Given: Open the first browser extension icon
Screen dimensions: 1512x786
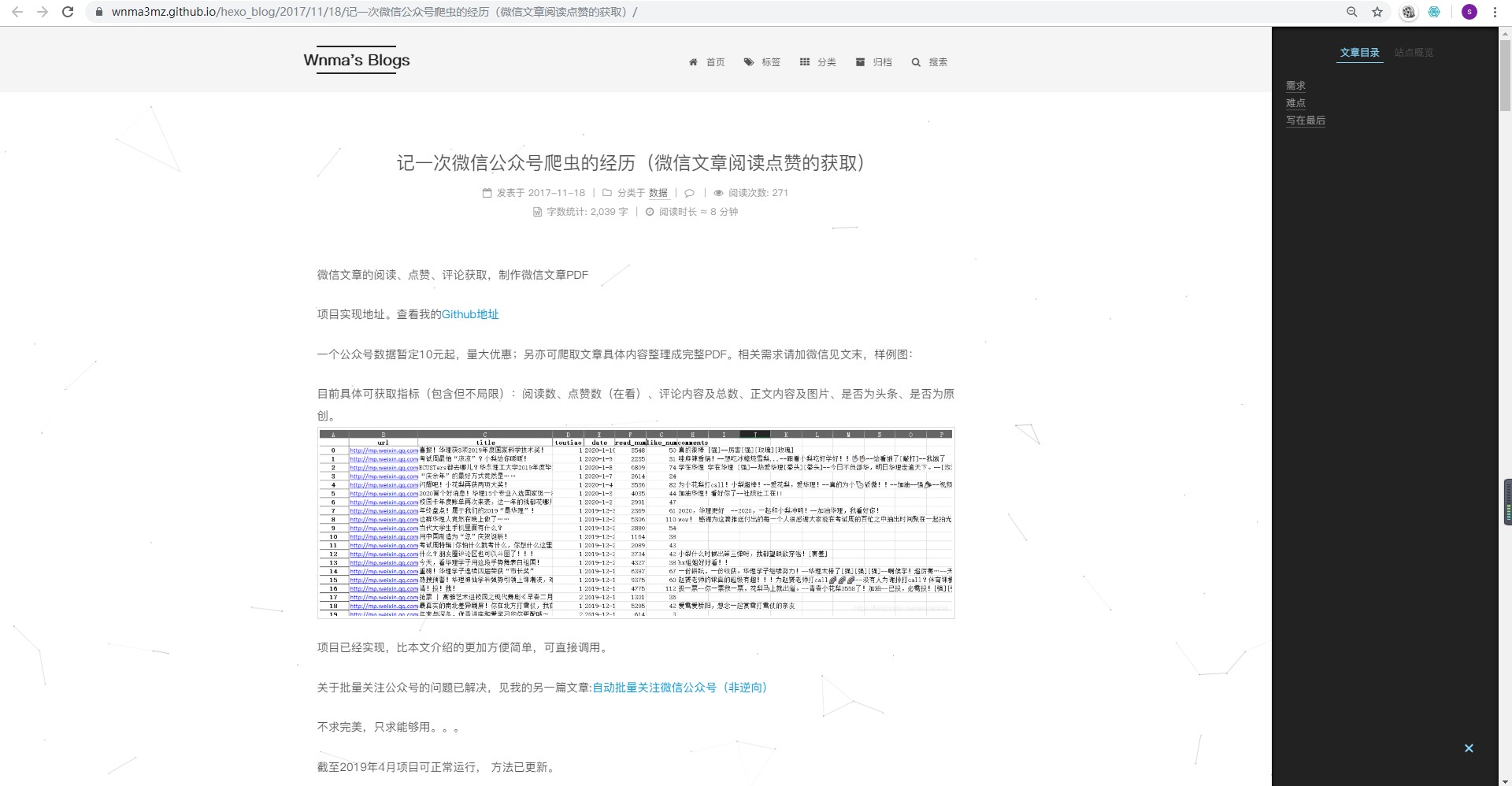Looking at the screenshot, I should pos(1409,12).
